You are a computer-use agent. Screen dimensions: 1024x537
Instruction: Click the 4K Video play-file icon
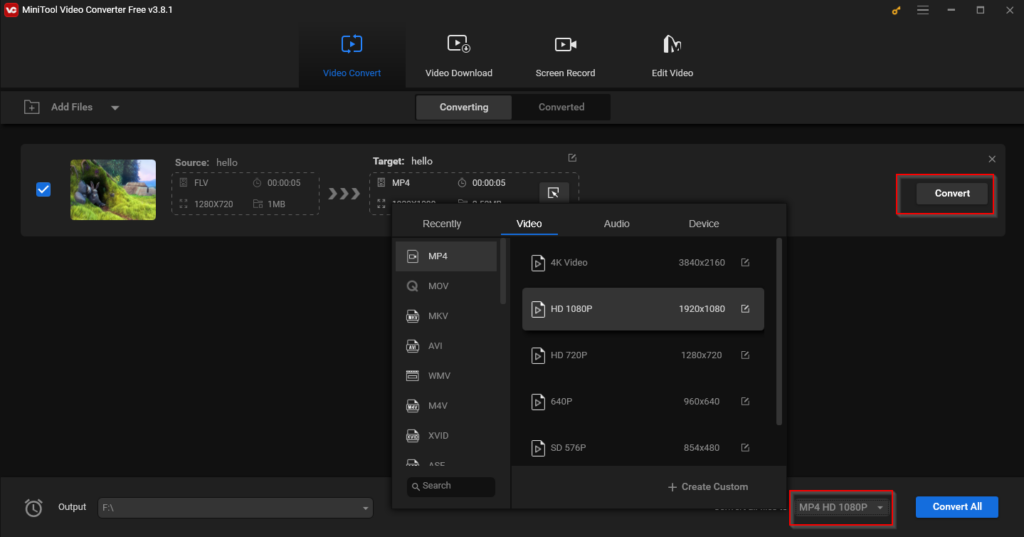coord(537,263)
